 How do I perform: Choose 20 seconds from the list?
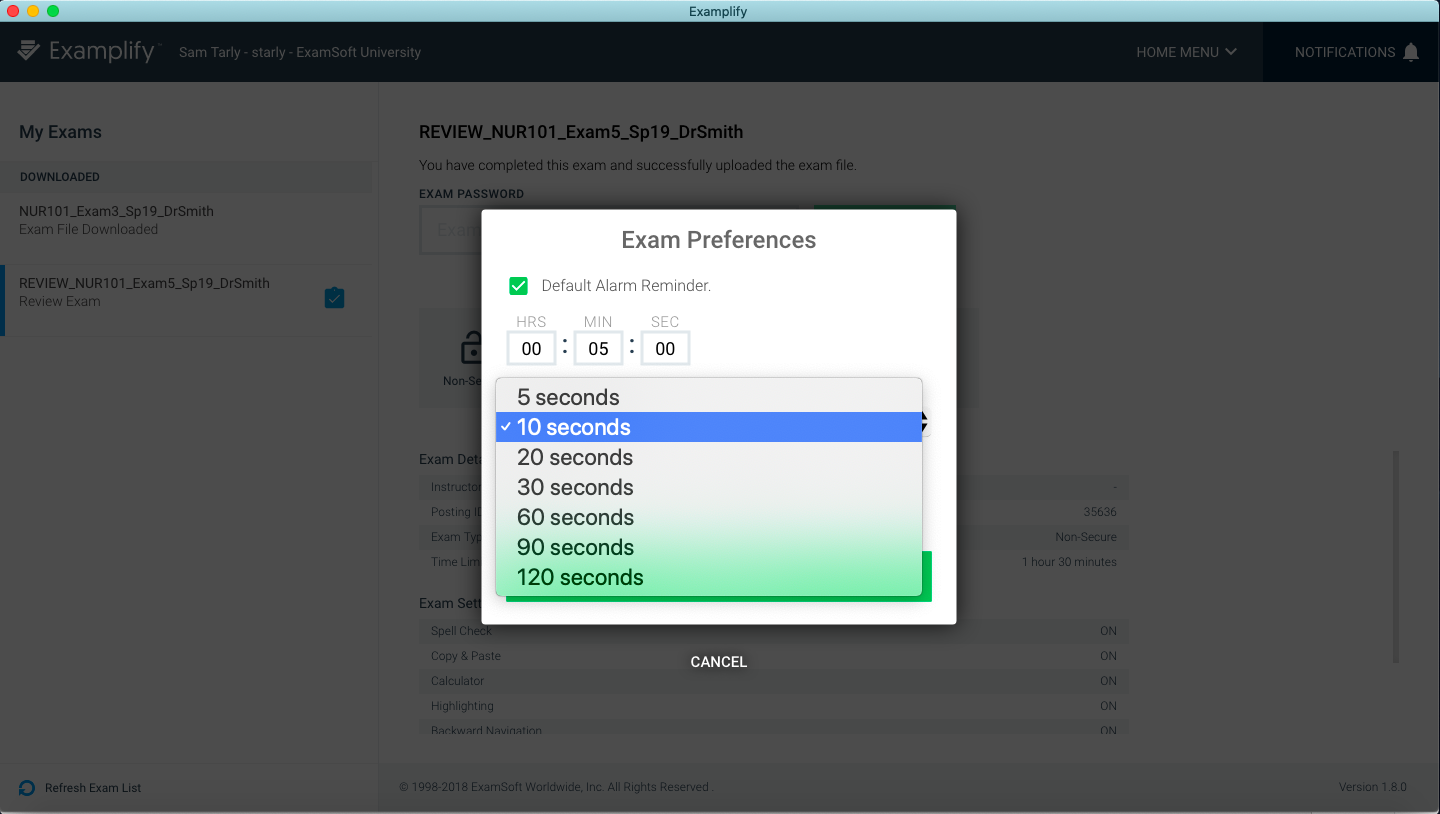[x=709, y=457]
